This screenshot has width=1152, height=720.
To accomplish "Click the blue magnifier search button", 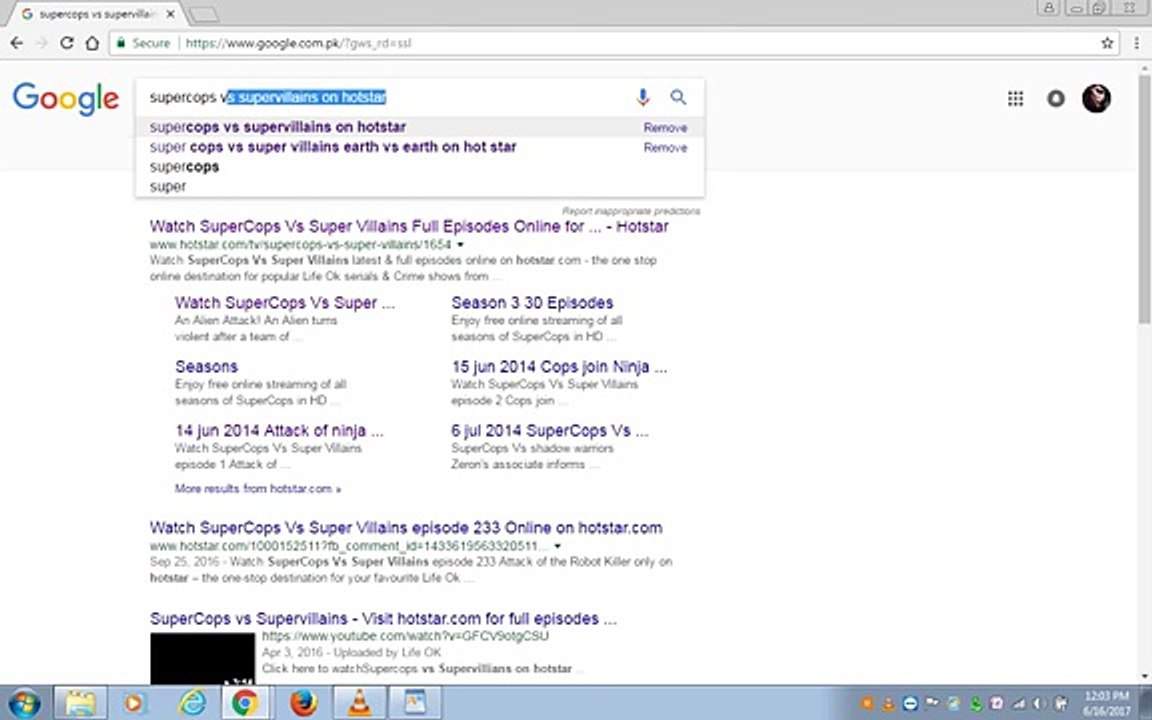I will tap(678, 97).
